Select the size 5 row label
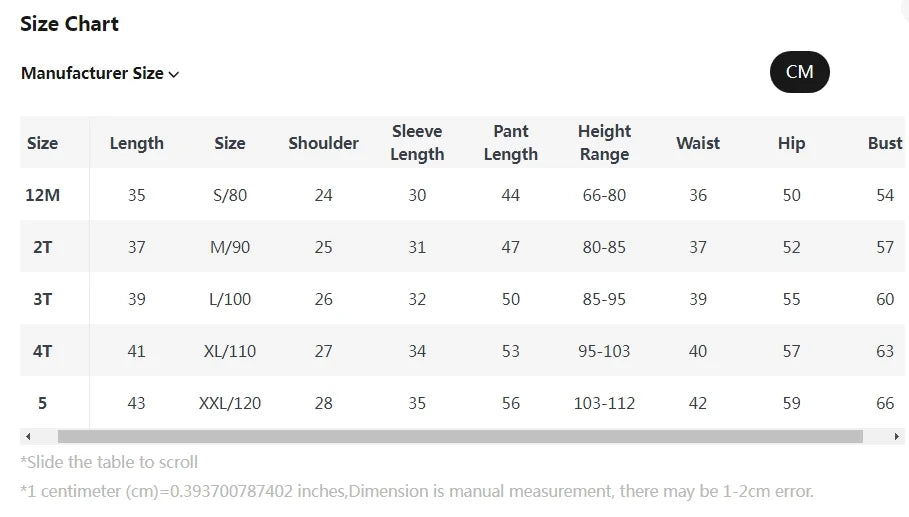909x517 pixels. click(x=43, y=403)
